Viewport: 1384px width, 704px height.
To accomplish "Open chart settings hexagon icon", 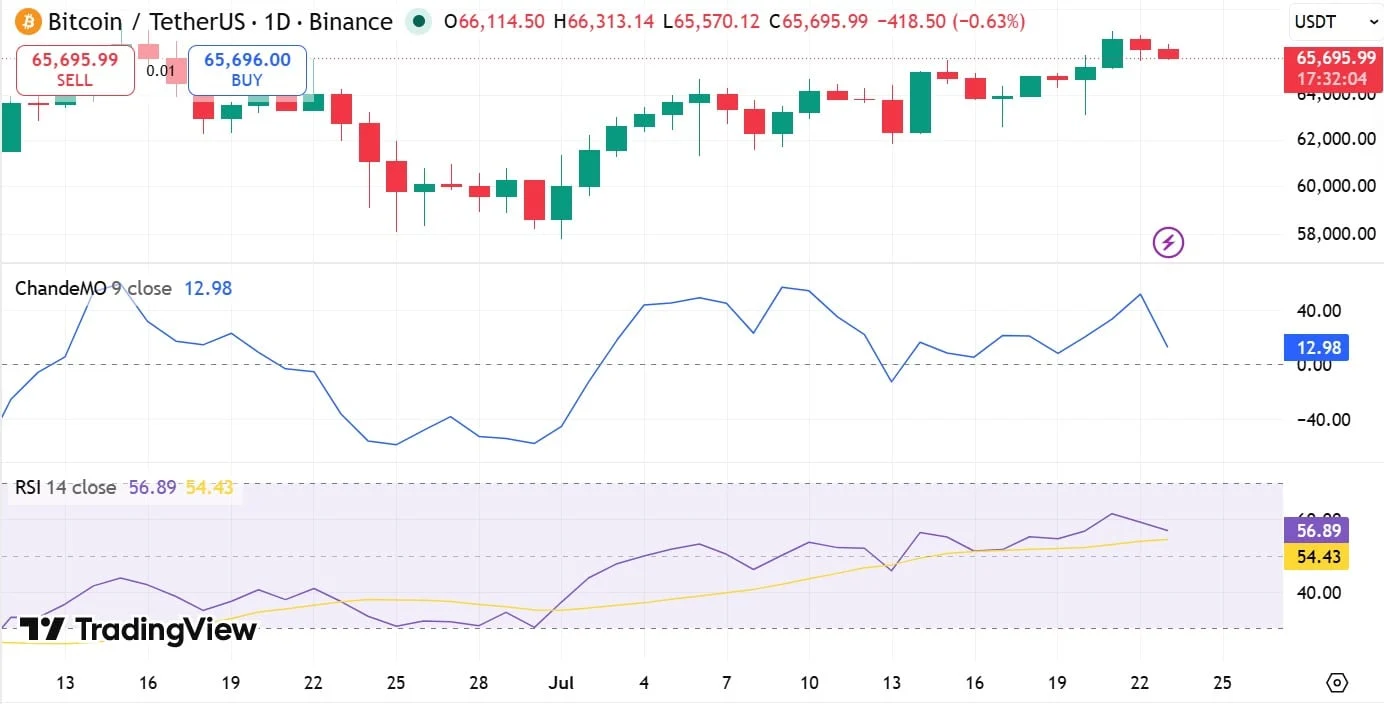I will pyautogui.click(x=1337, y=683).
